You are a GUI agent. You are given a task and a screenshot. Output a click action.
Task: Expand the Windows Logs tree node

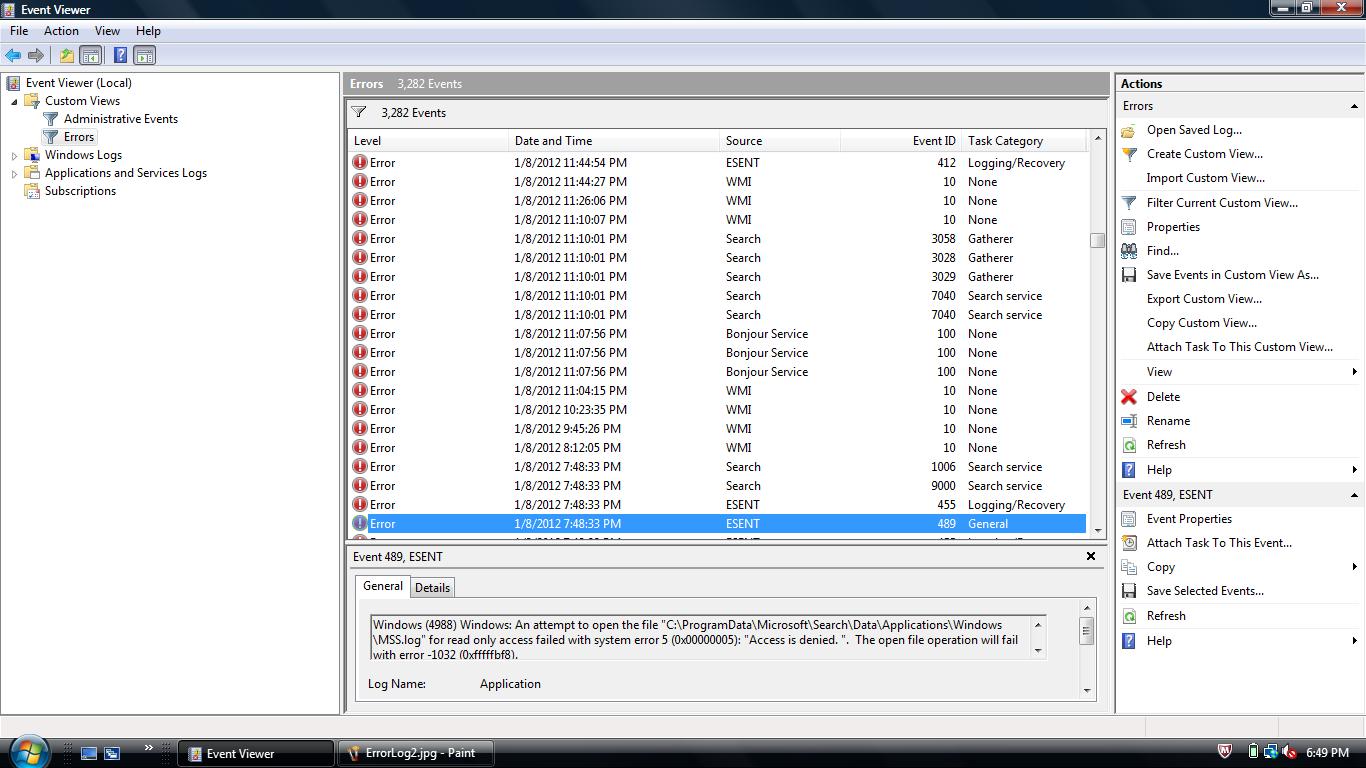[14, 155]
